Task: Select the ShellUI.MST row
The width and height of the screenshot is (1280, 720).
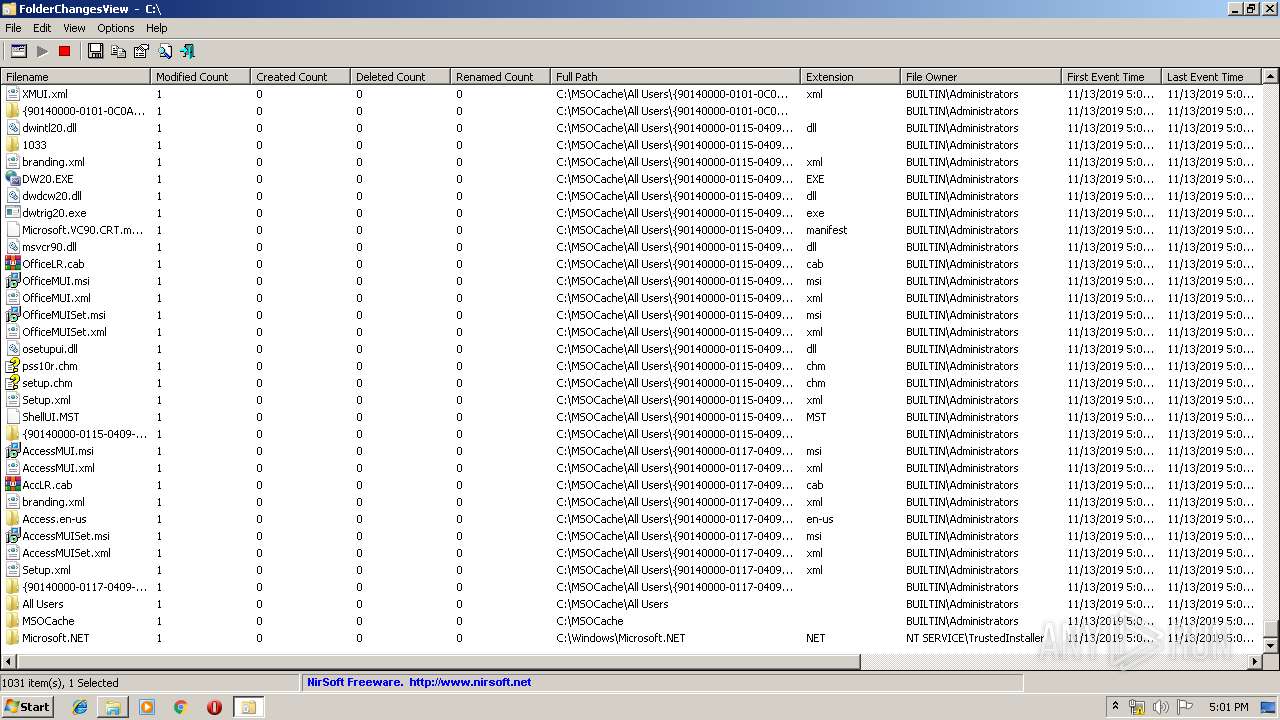Action: (x=631, y=417)
